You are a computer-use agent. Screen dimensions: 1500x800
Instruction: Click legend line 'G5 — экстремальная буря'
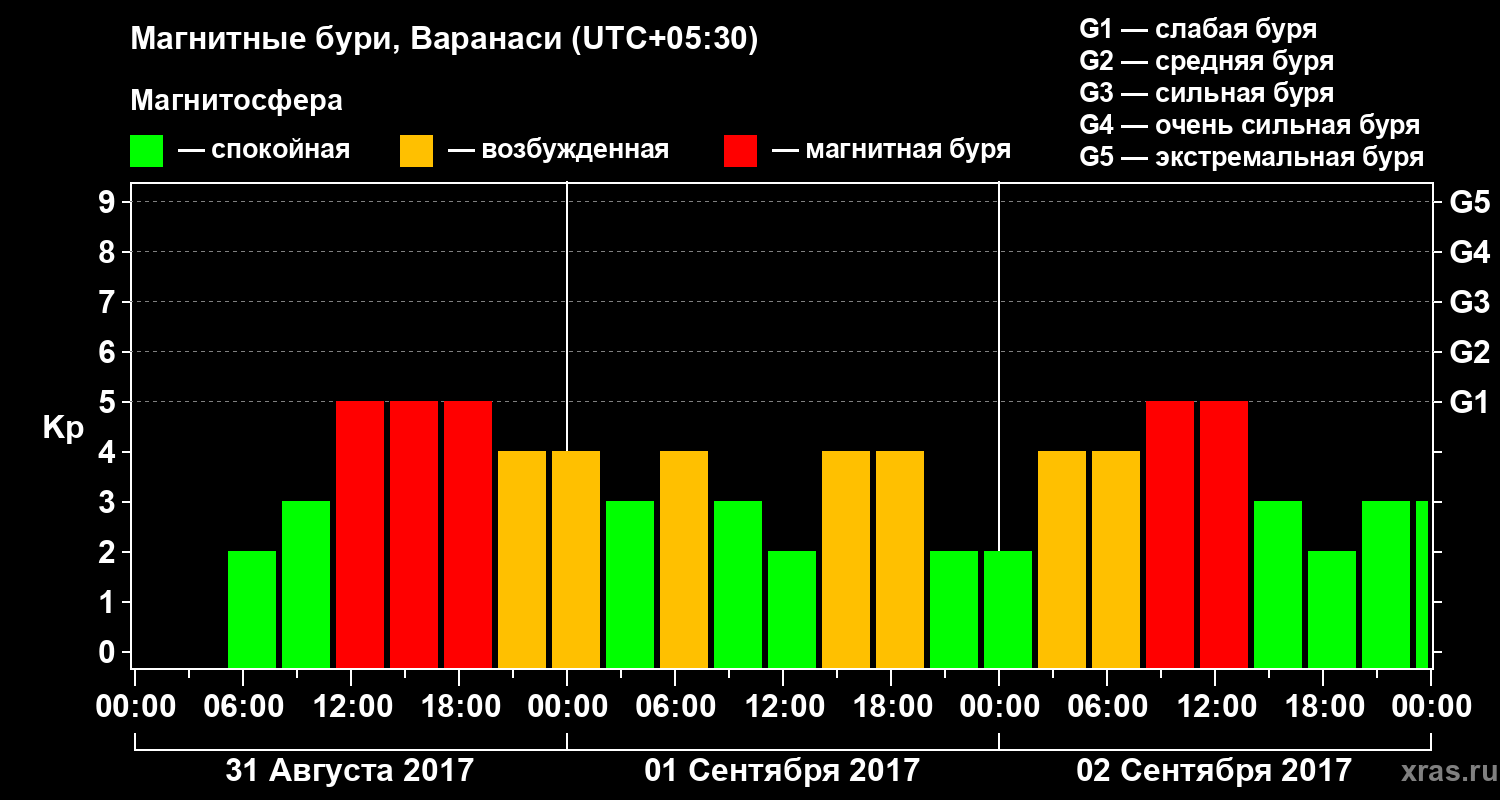click(x=1252, y=157)
